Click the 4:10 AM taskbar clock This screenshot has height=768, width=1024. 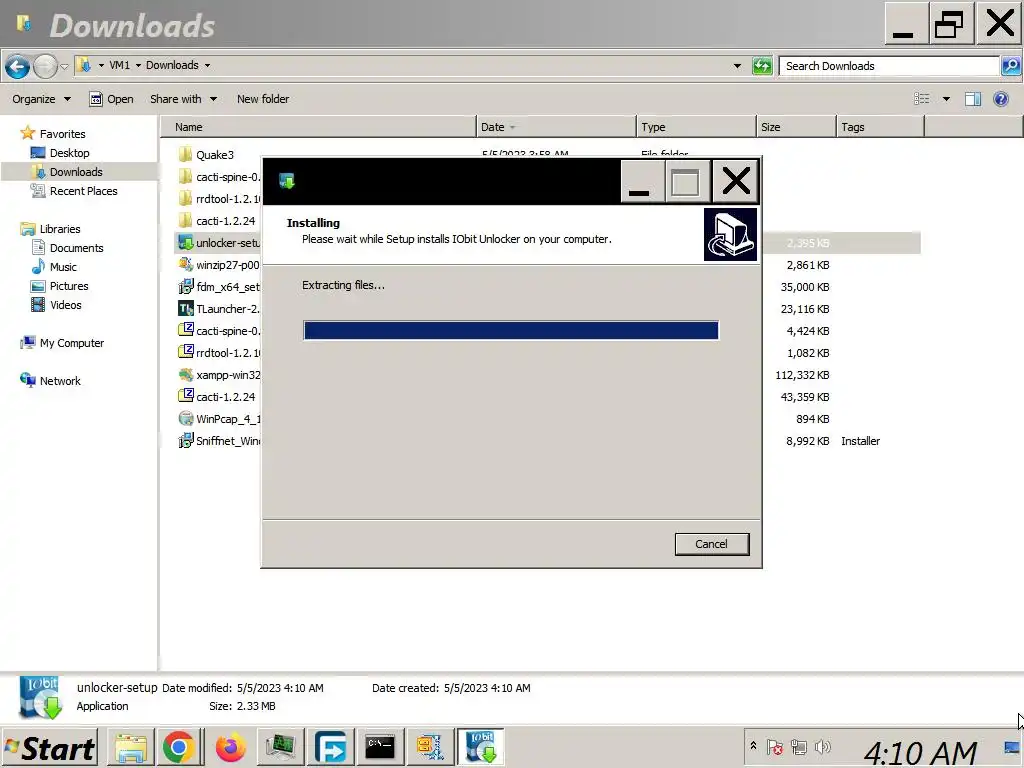920,752
